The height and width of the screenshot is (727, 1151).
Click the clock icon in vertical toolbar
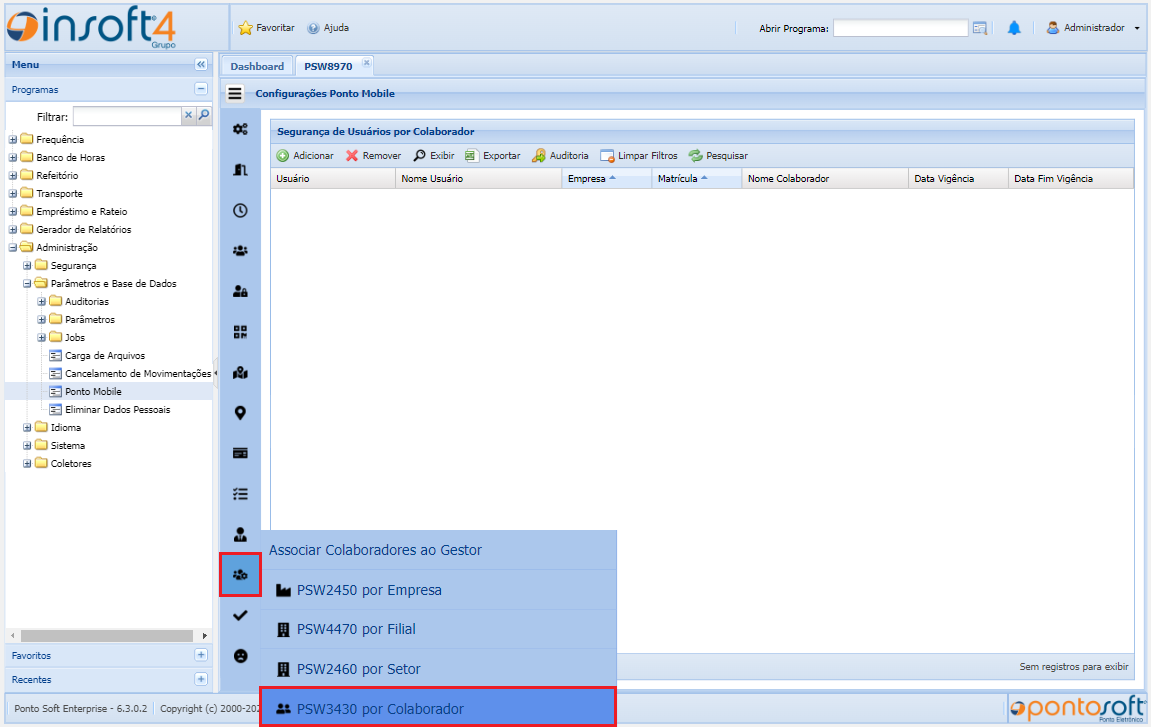pos(240,210)
